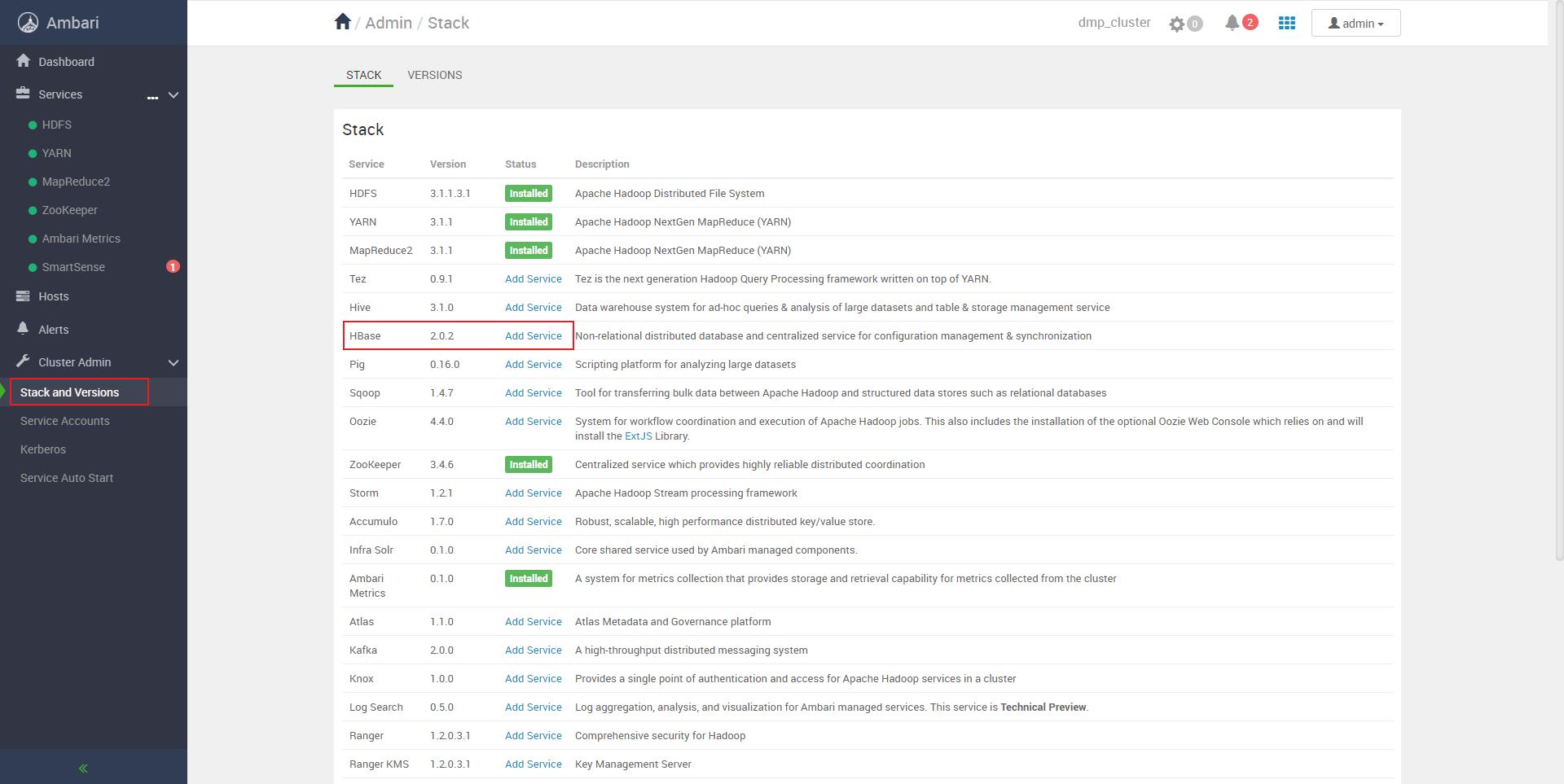The height and width of the screenshot is (784, 1564).
Task: Open Ambari Metrics in sidebar
Action: [x=81, y=239]
